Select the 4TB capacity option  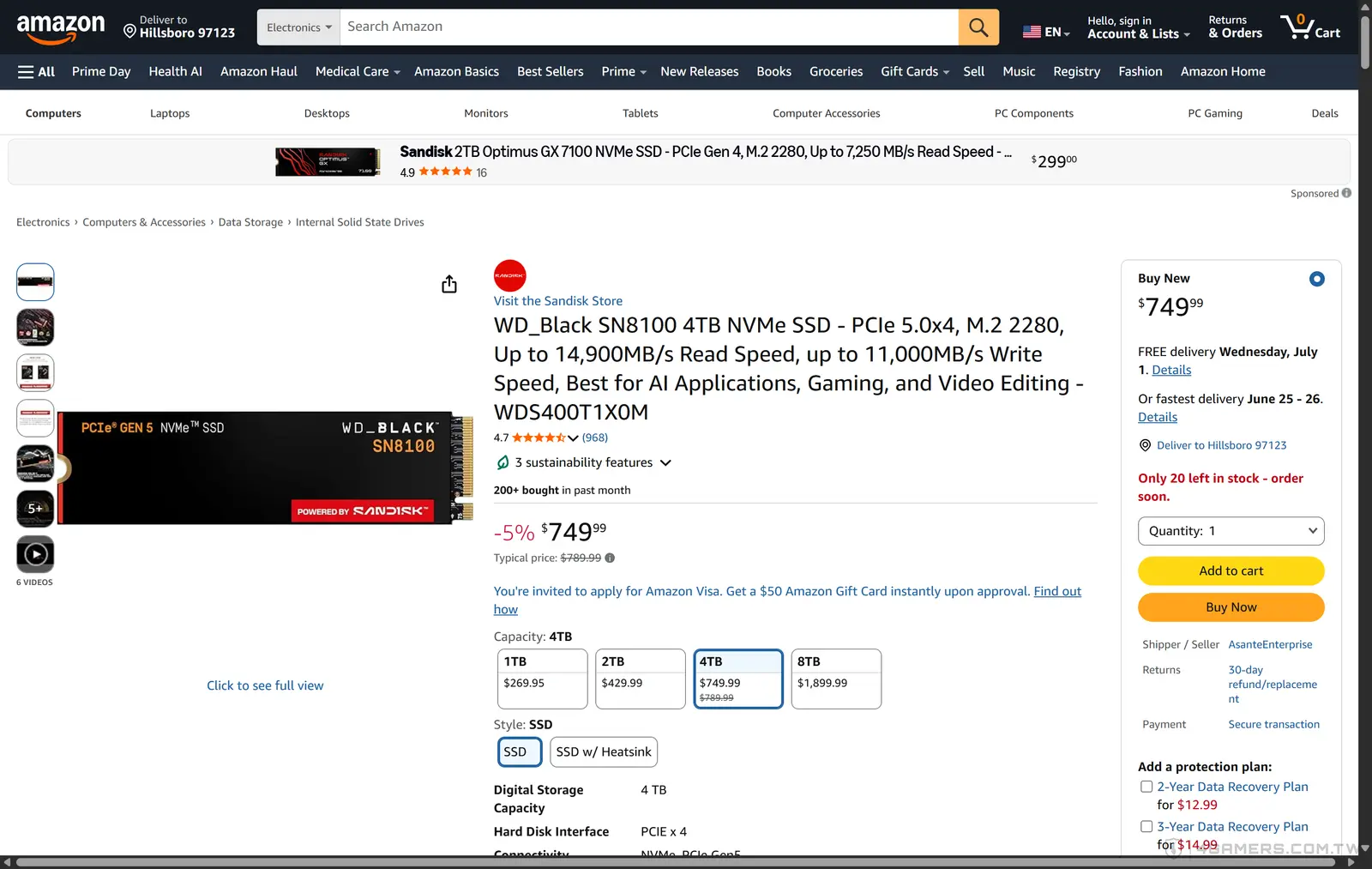(x=738, y=679)
